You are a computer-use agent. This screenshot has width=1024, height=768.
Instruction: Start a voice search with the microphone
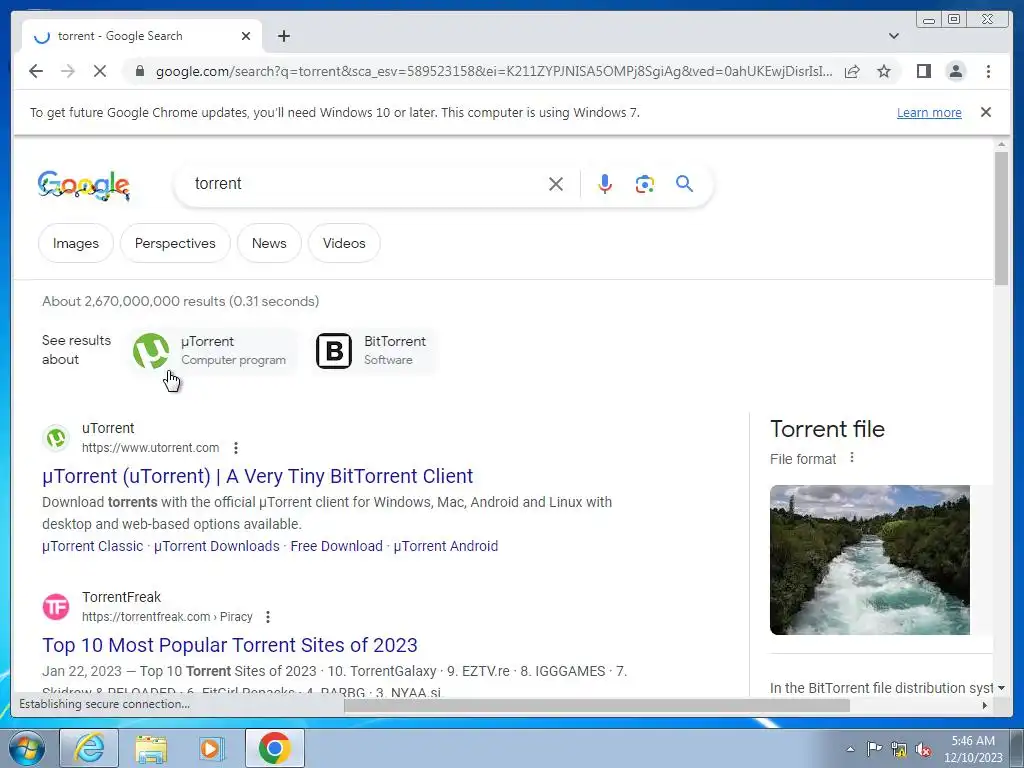point(605,184)
